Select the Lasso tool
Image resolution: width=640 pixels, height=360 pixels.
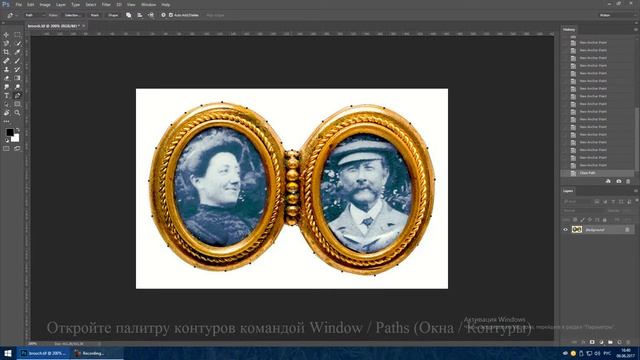[x=6, y=43]
